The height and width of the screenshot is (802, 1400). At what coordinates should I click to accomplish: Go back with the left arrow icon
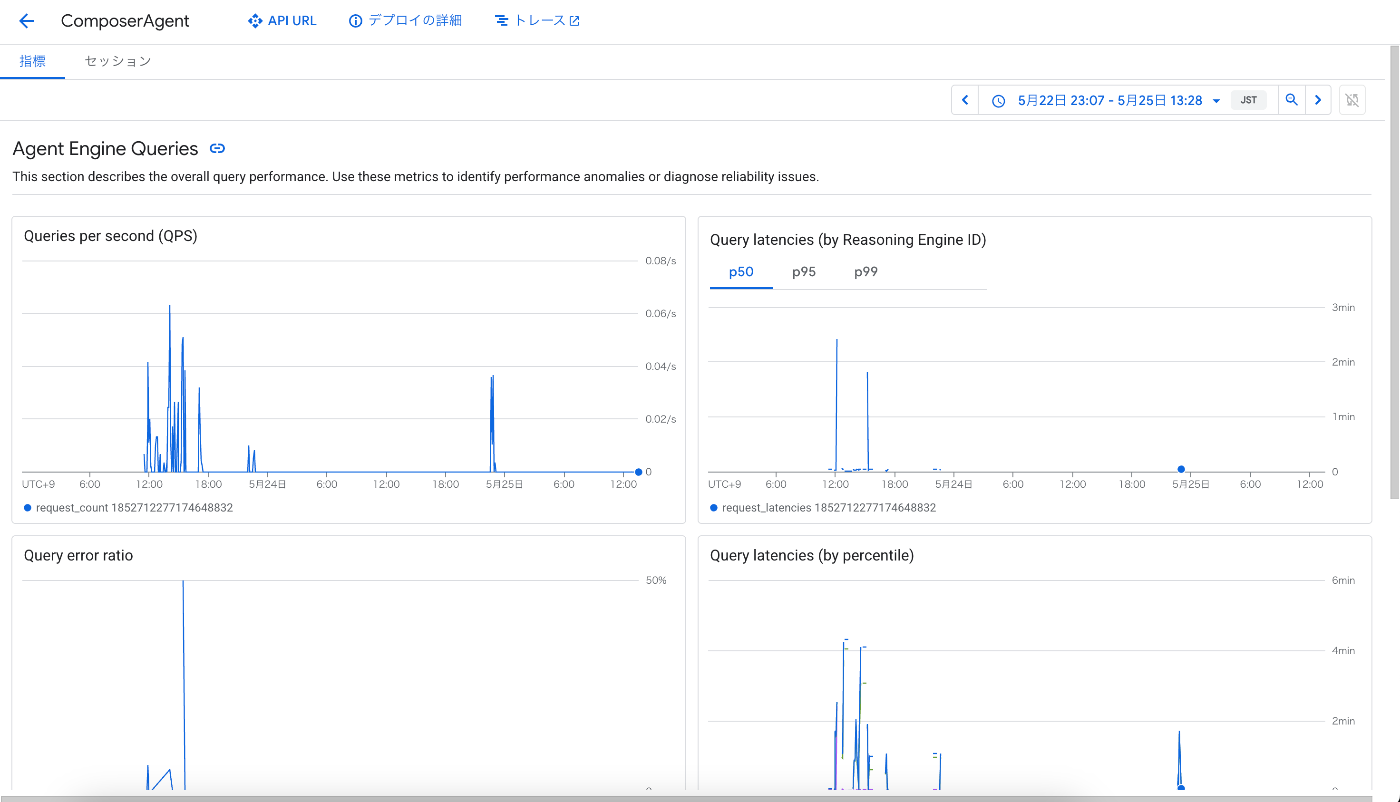click(x=27, y=21)
